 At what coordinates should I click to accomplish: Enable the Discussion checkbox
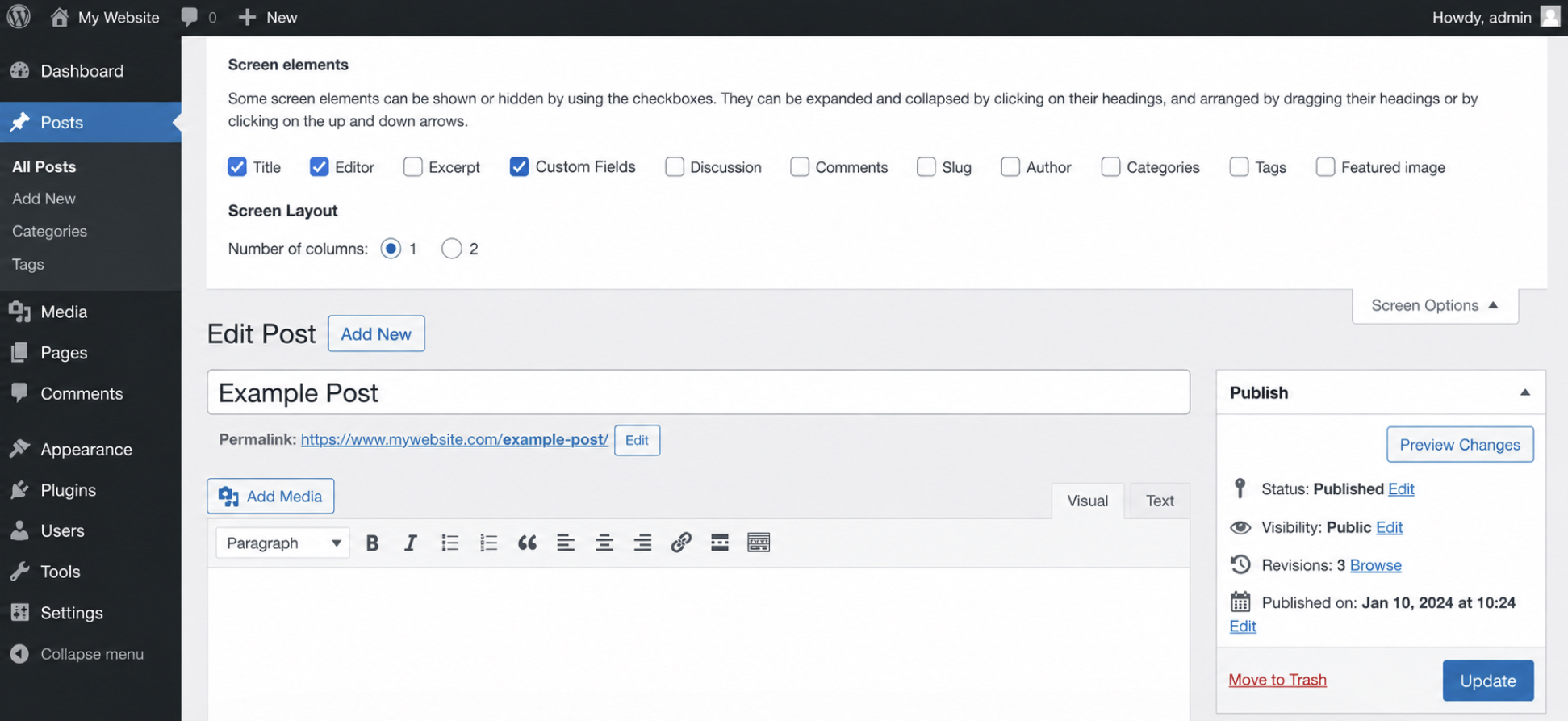(675, 166)
